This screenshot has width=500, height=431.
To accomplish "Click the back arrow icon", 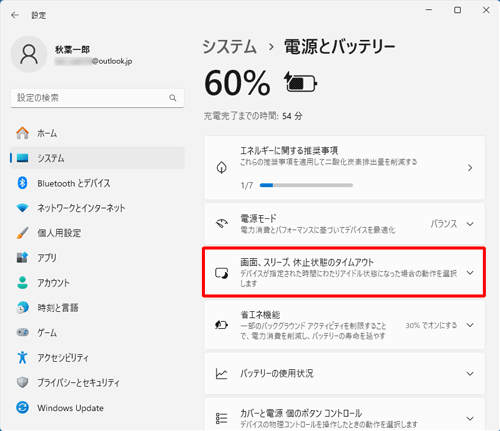I will 15,15.
